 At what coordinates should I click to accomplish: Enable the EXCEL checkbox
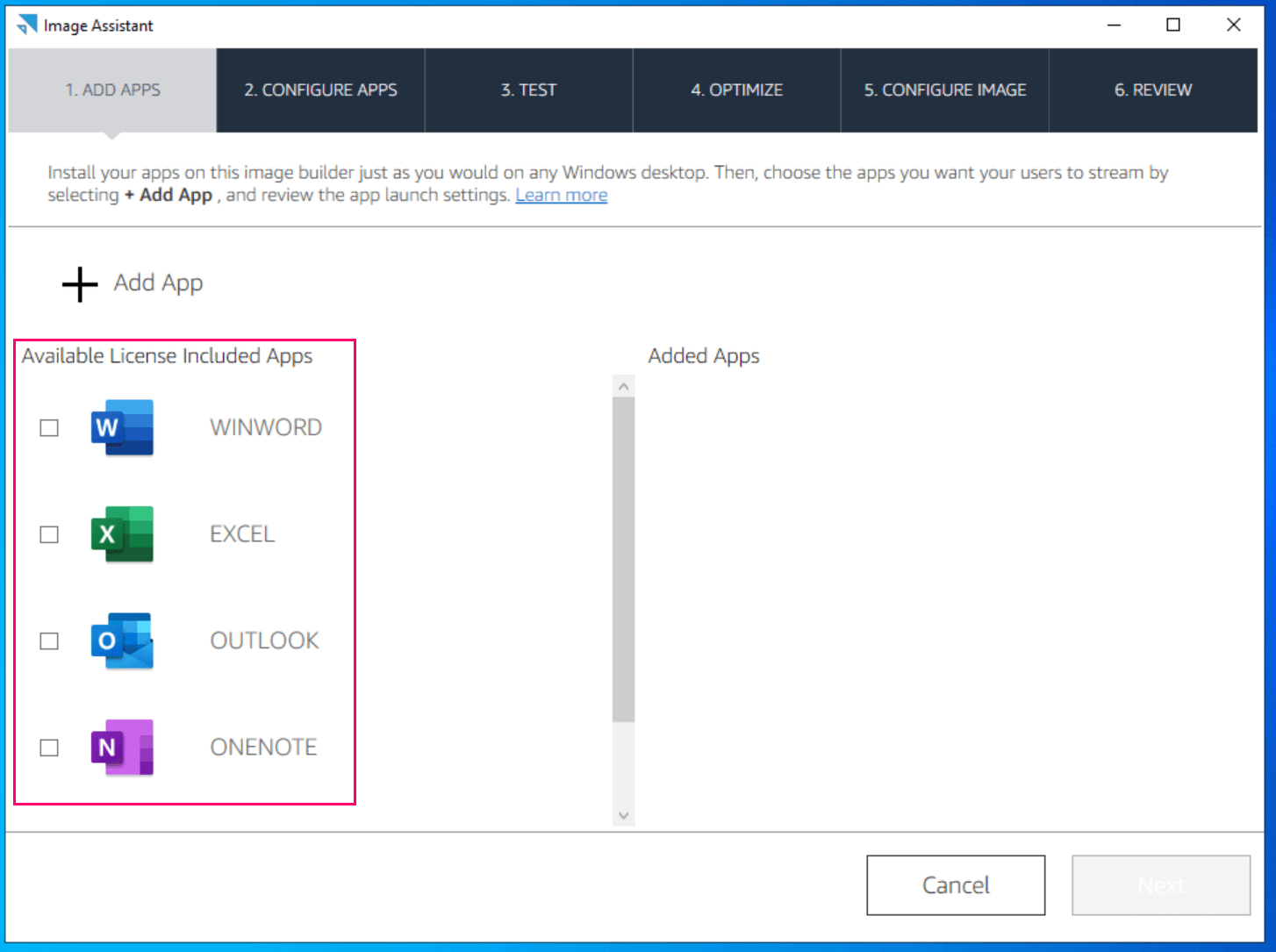[x=48, y=533]
